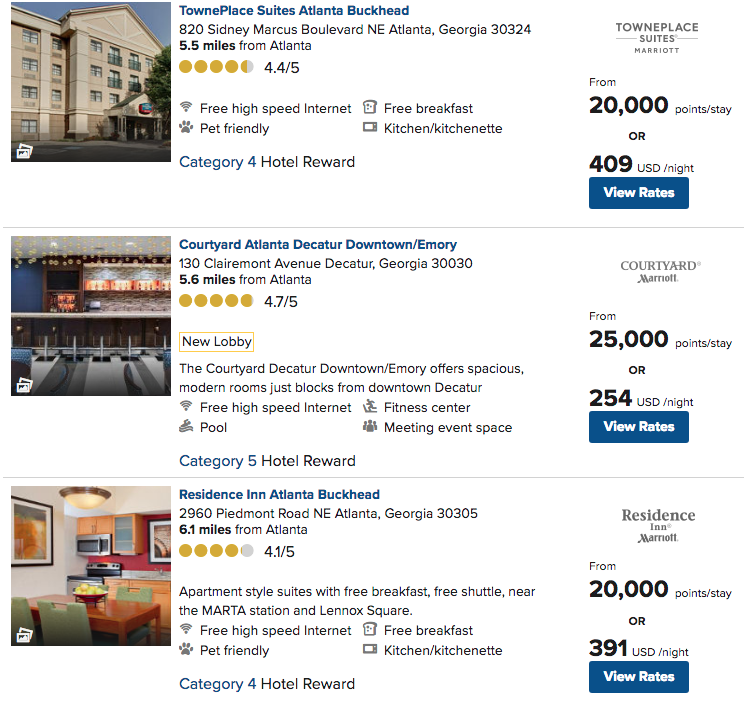Open Residence Inn Atlanta Buckhead hotel link
This screenshot has height=703, width=750.
(x=279, y=495)
